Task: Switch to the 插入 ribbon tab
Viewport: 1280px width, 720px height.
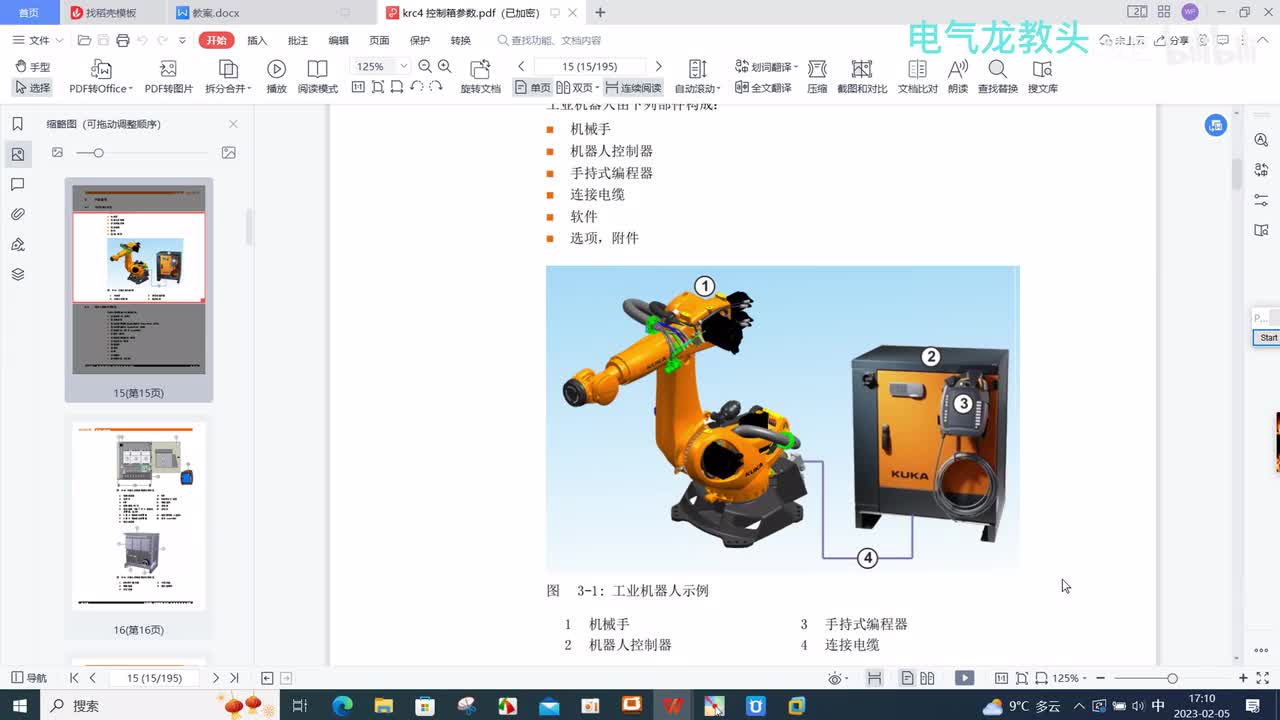Action: point(257,40)
